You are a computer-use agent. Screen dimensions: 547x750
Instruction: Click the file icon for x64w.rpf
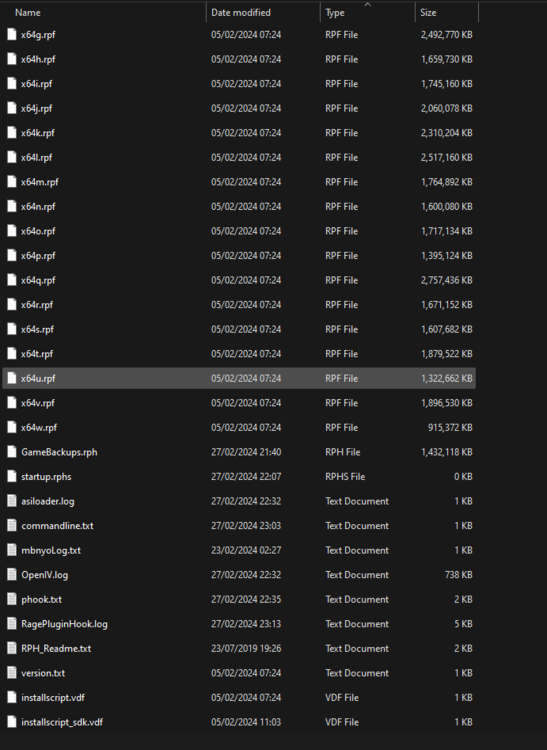pyautogui.click(x=12, y=427)
